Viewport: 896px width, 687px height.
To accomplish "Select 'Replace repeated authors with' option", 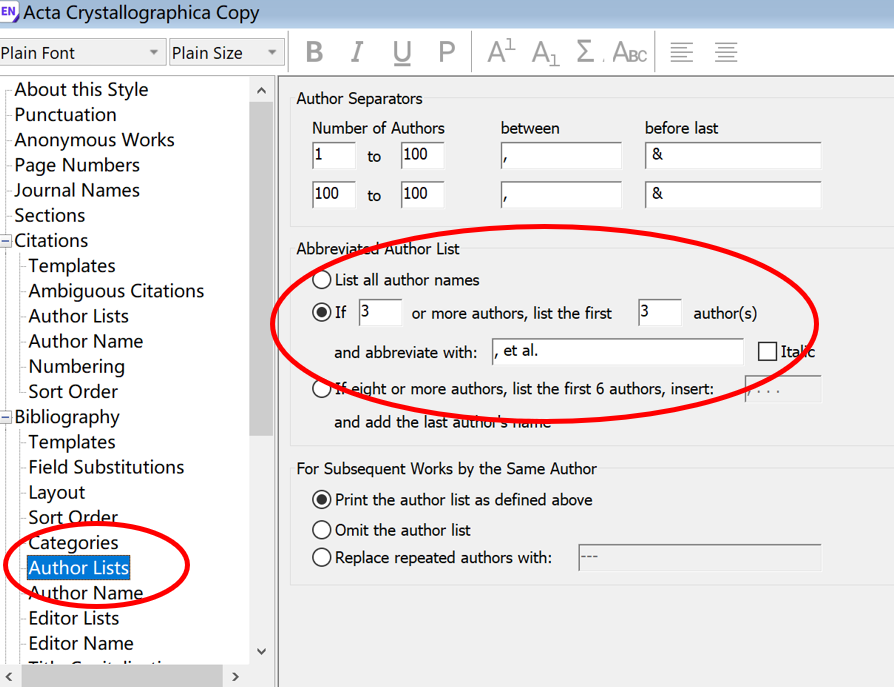I will pyautogui.click(x=322, y=557).
